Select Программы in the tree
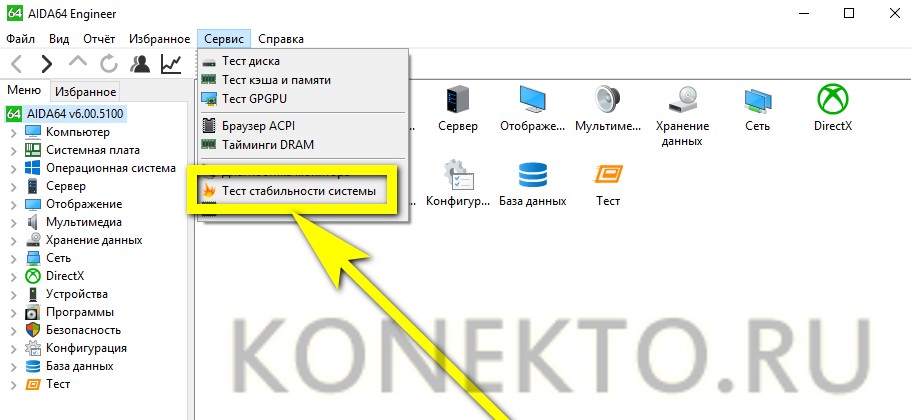 point(80,313)
